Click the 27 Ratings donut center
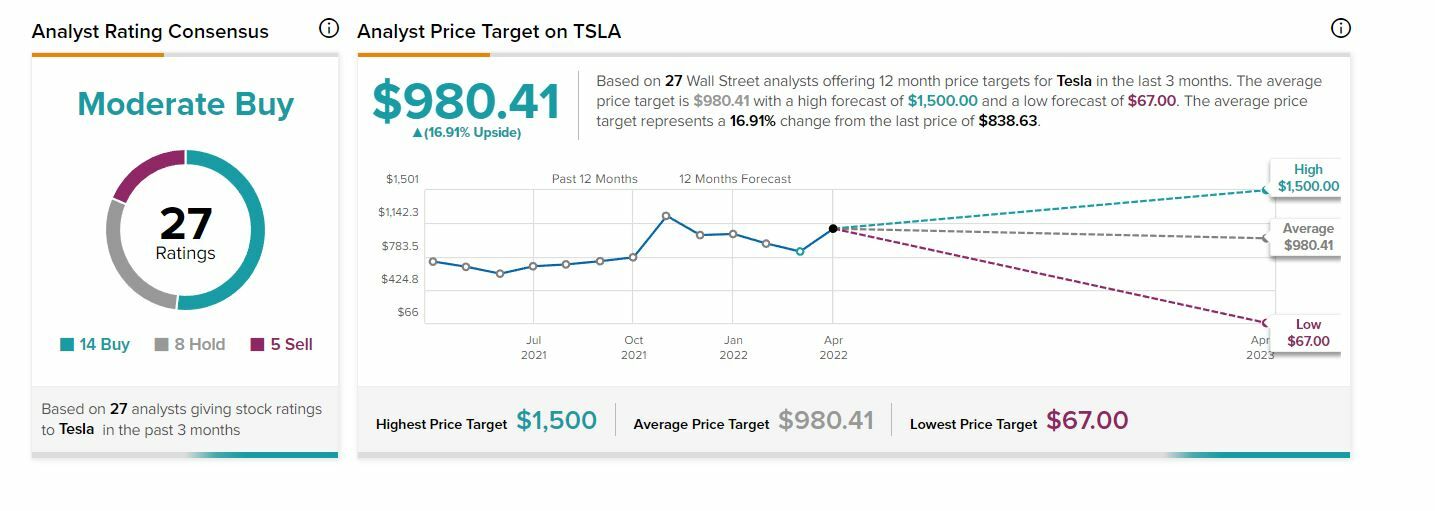1435x511 pixels. point(185,232)
